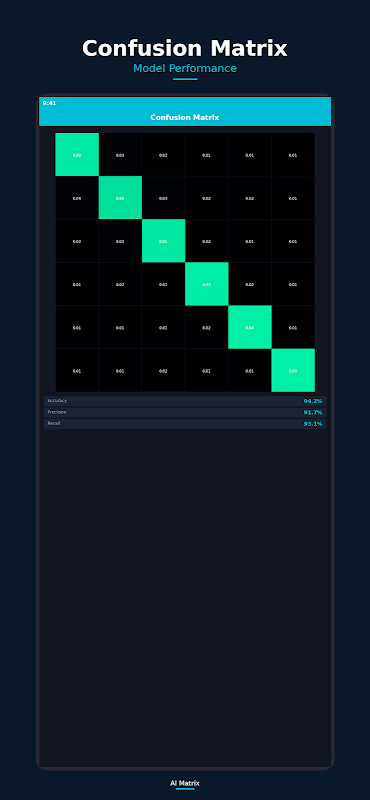
Task: Open the Recall metric row
Action: 185,424
